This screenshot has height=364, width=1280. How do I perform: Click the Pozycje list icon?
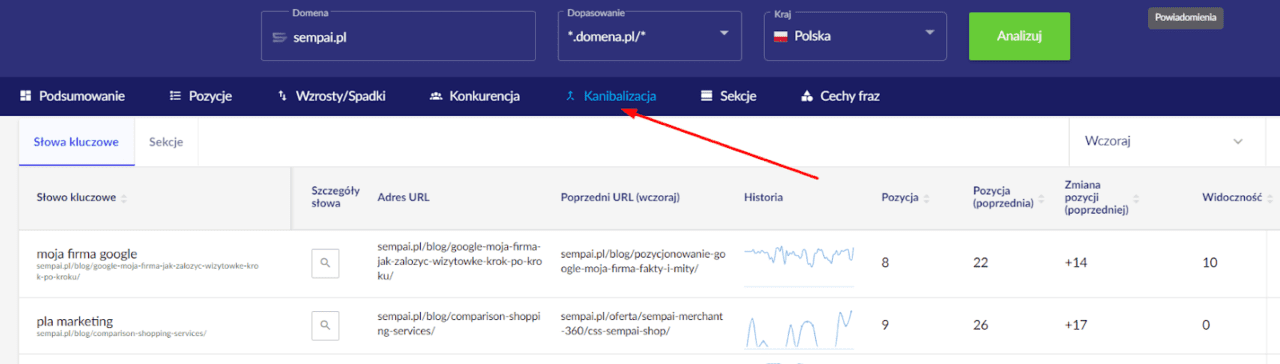click(x=176, y=97)
